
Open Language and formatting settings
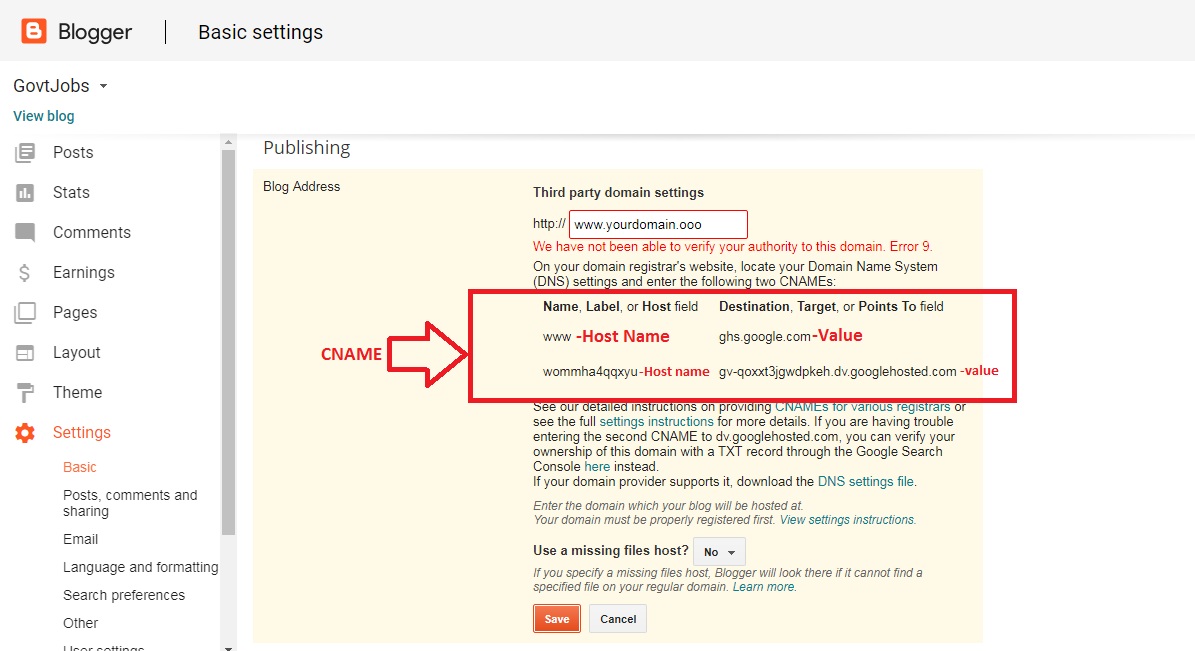point(140,567)
